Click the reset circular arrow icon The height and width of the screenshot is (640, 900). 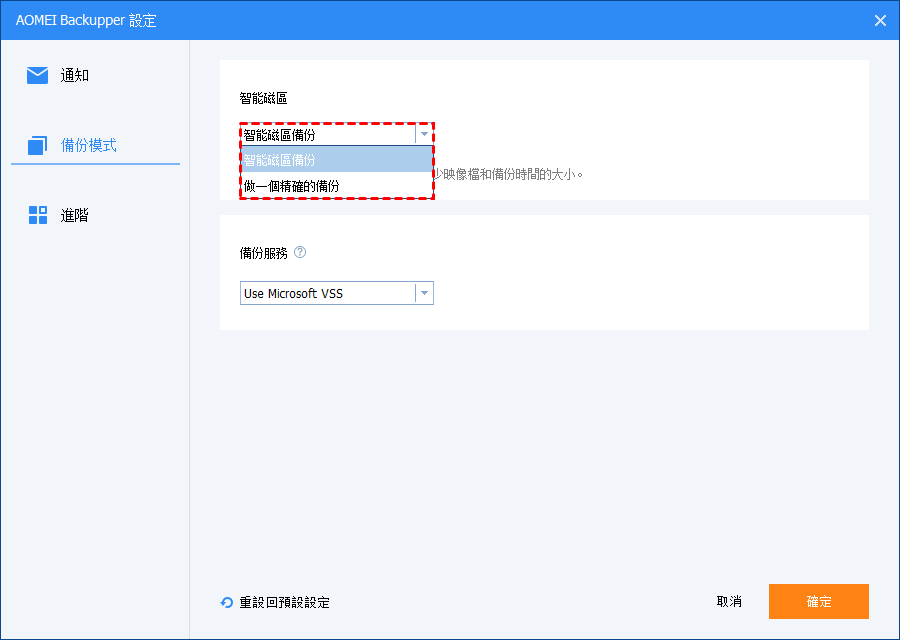pyautogui.click(x=227, y=602)
